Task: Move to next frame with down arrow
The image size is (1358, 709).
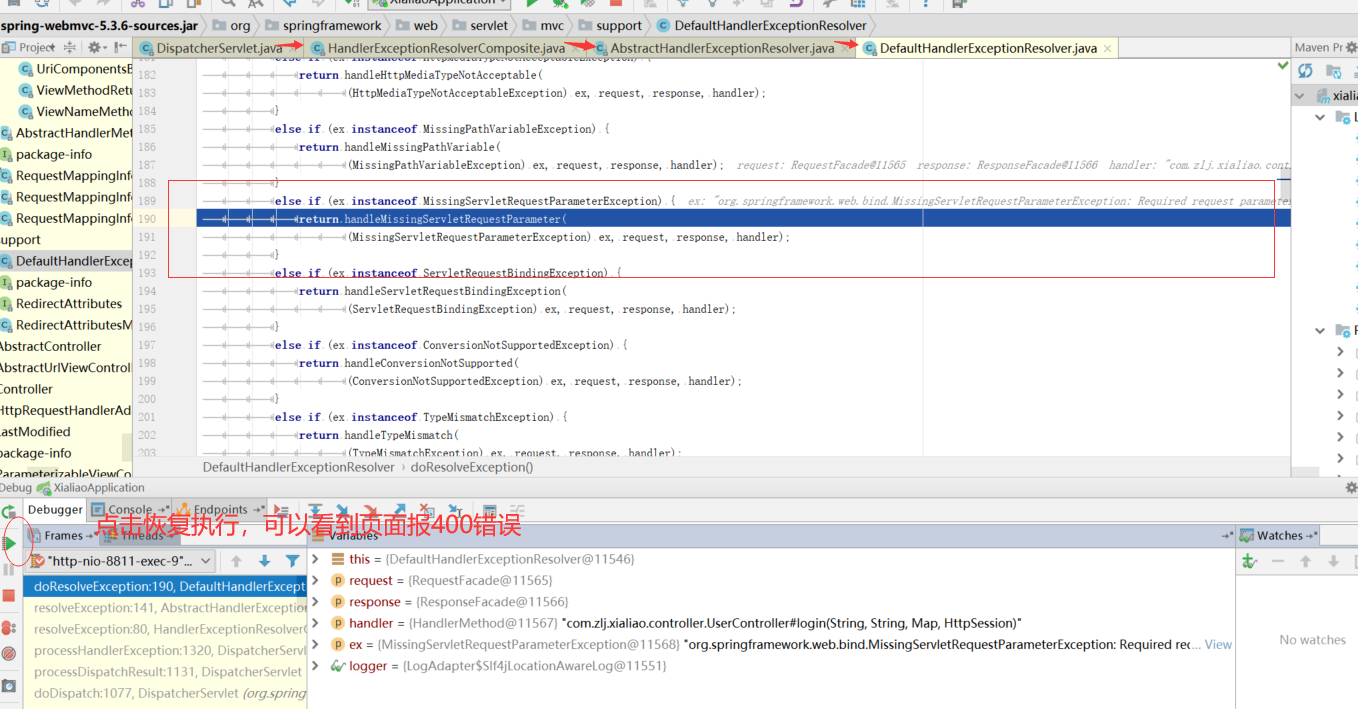Action: pos(264,562)
